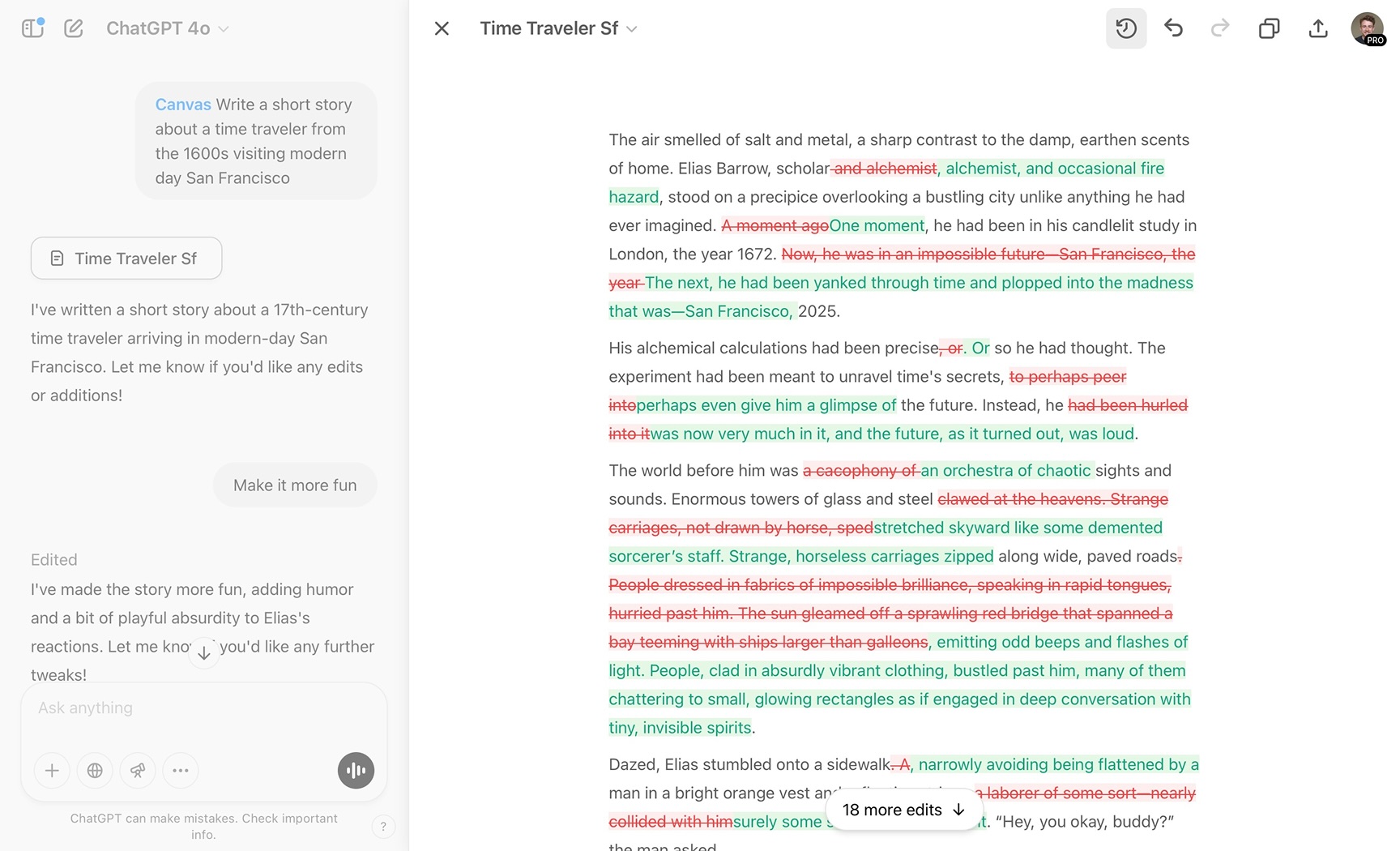The image size is (1400, 851).
Task: Open the Time Traveler Sf document card
Action: [126, 259]
